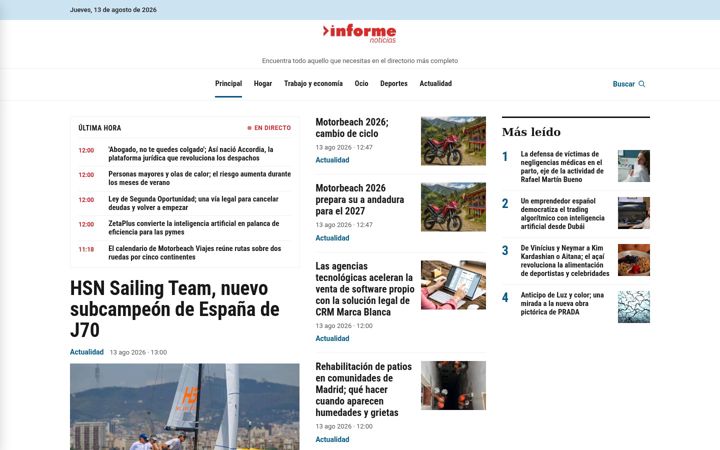
Task: Open the ZetaPlus inteligencia artificial headline
Action: (194, 228)
